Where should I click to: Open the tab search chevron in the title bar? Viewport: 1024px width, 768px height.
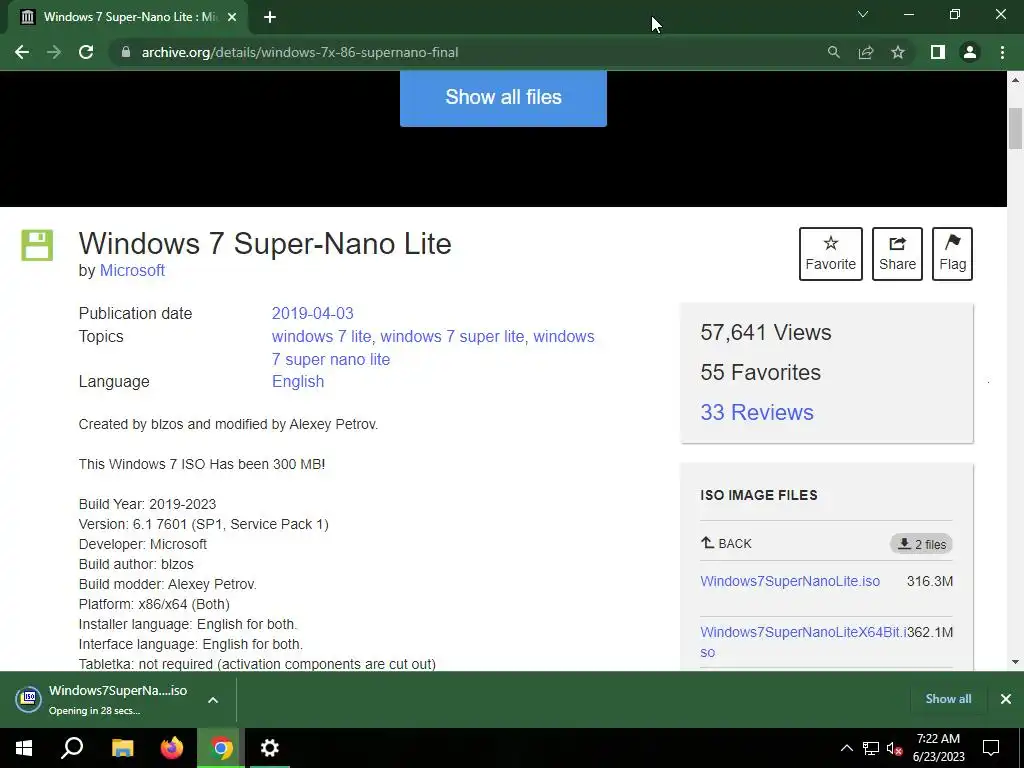pos(863,14)
